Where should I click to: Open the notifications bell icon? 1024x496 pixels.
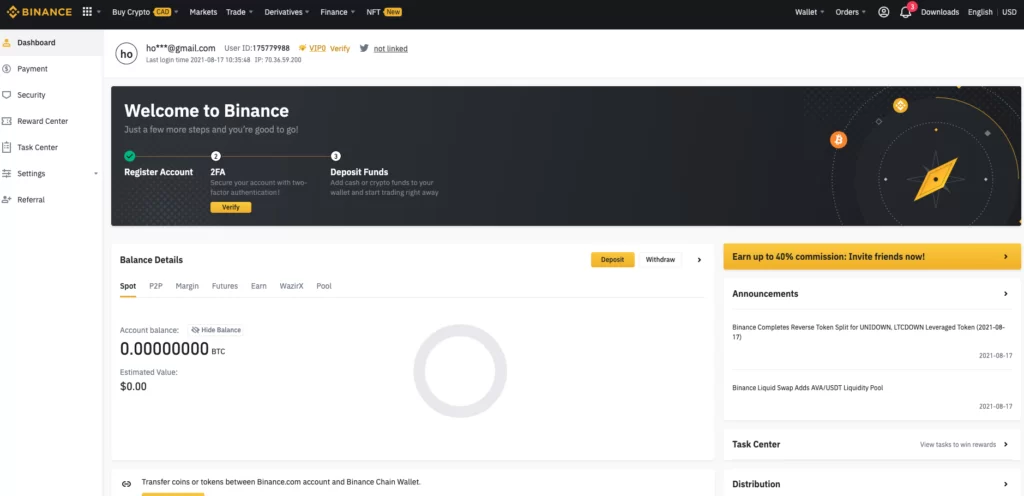905,12
